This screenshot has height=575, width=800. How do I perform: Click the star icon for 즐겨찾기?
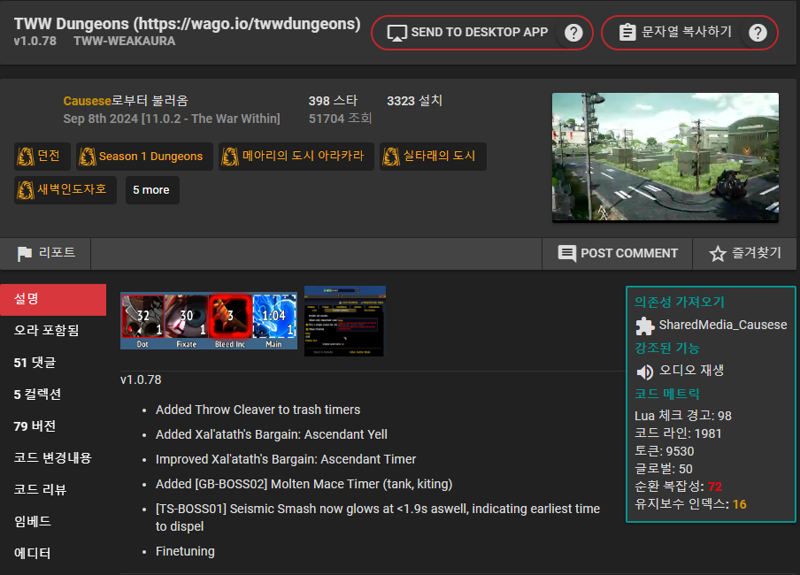[717, 254]
